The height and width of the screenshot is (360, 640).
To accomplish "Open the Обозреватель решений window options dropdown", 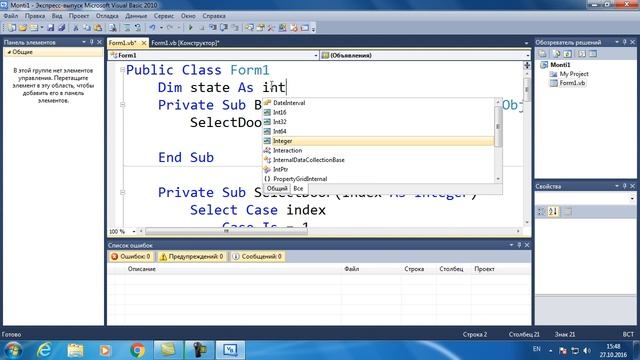I will coord(616,42).
